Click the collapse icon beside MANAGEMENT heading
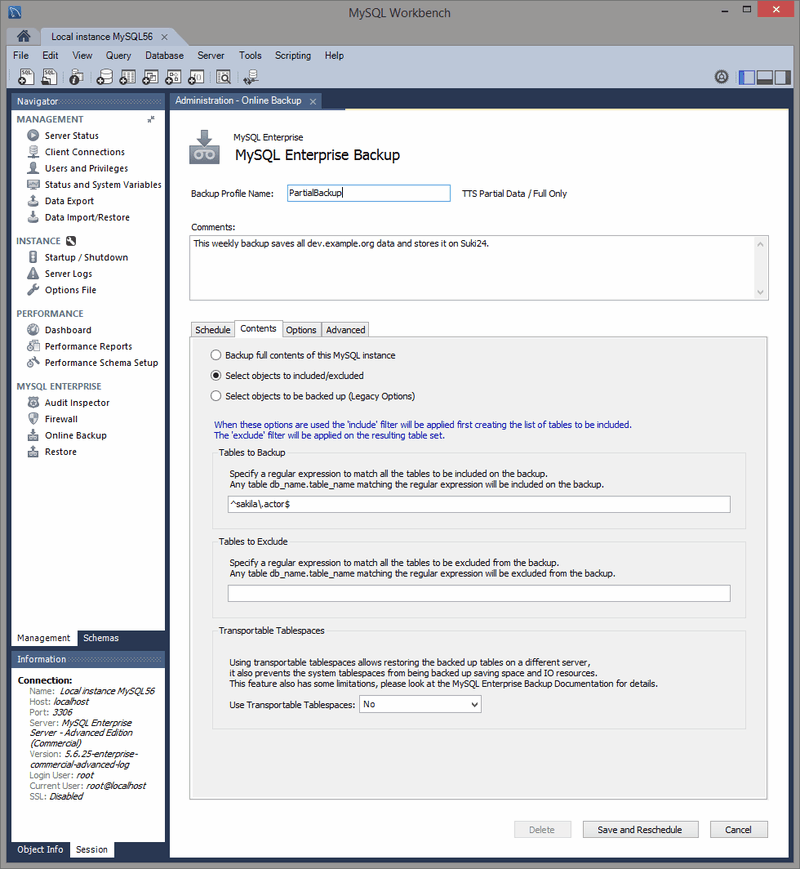This screenshot has width=800, height=869. (x=151, y=119)
